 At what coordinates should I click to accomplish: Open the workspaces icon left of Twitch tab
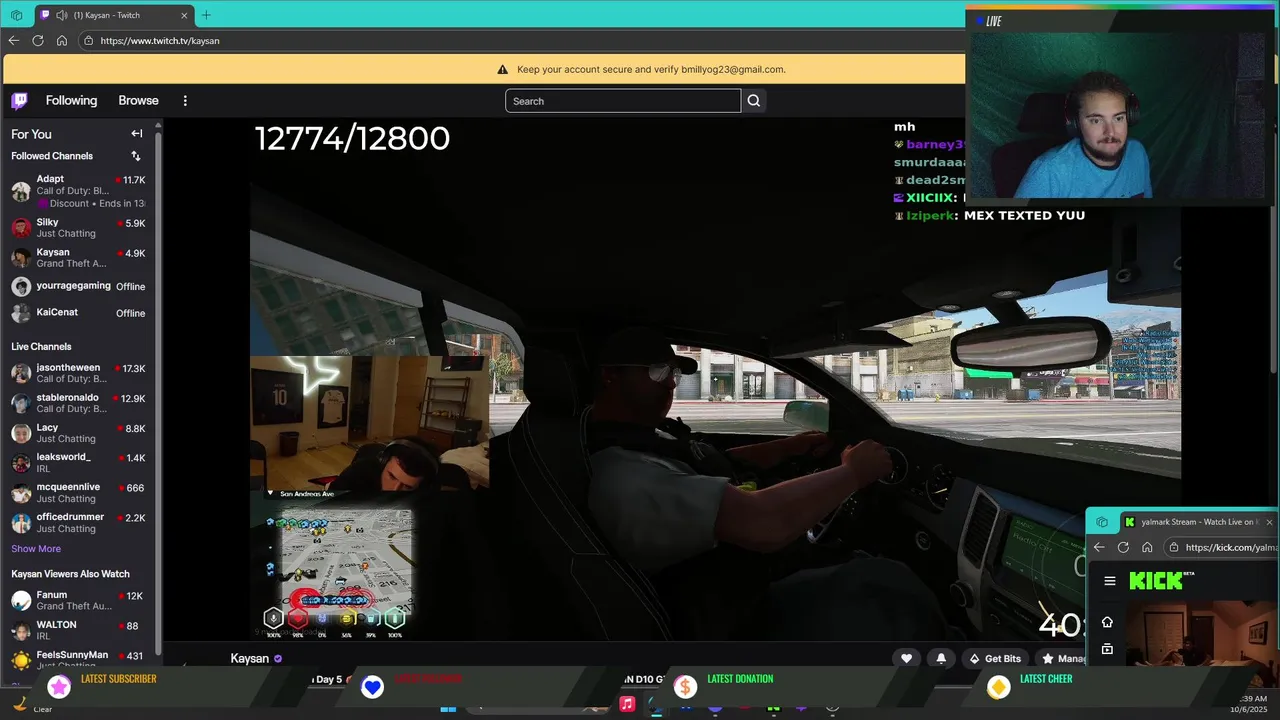(17, 15)
